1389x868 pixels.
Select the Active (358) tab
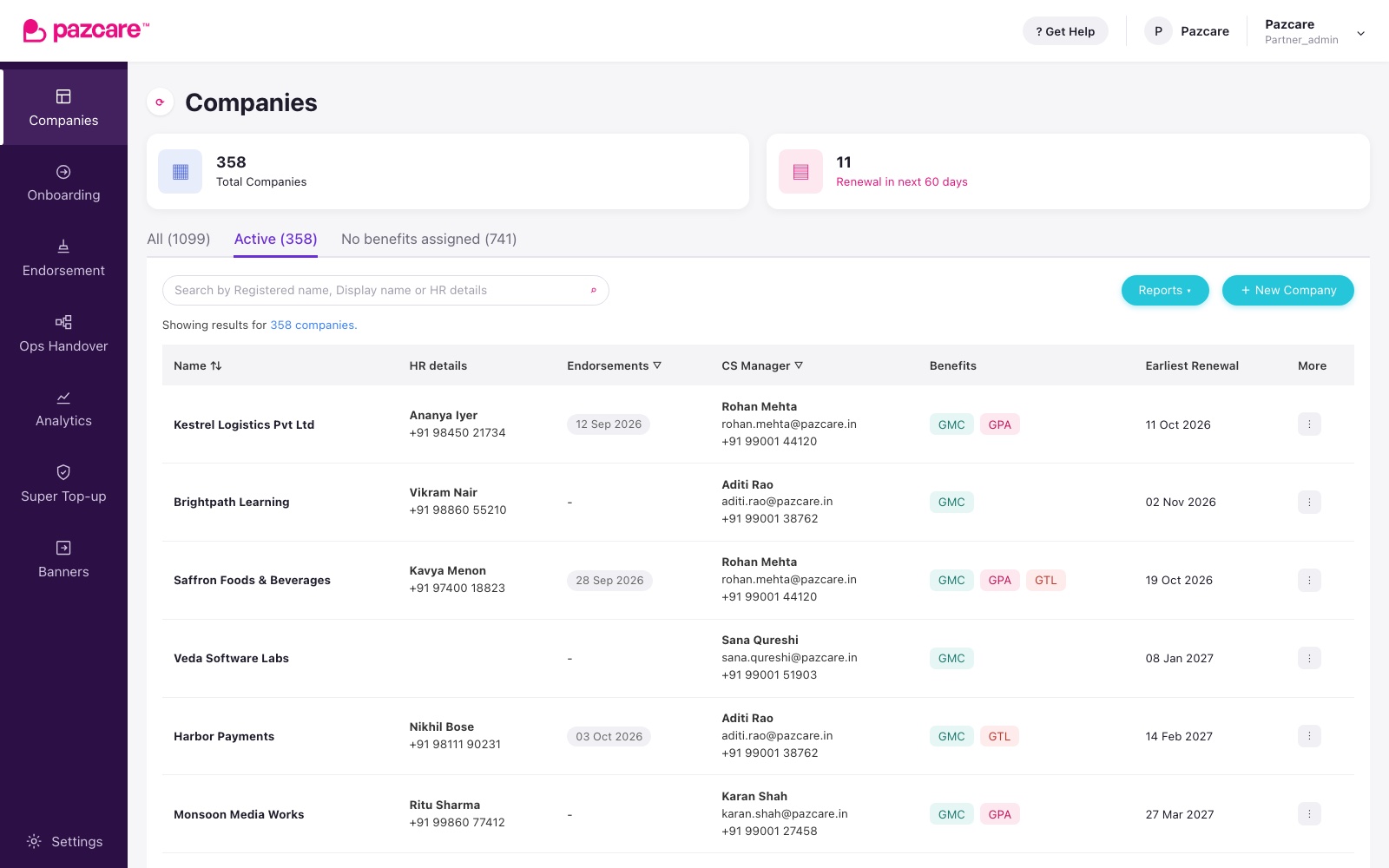276,239
